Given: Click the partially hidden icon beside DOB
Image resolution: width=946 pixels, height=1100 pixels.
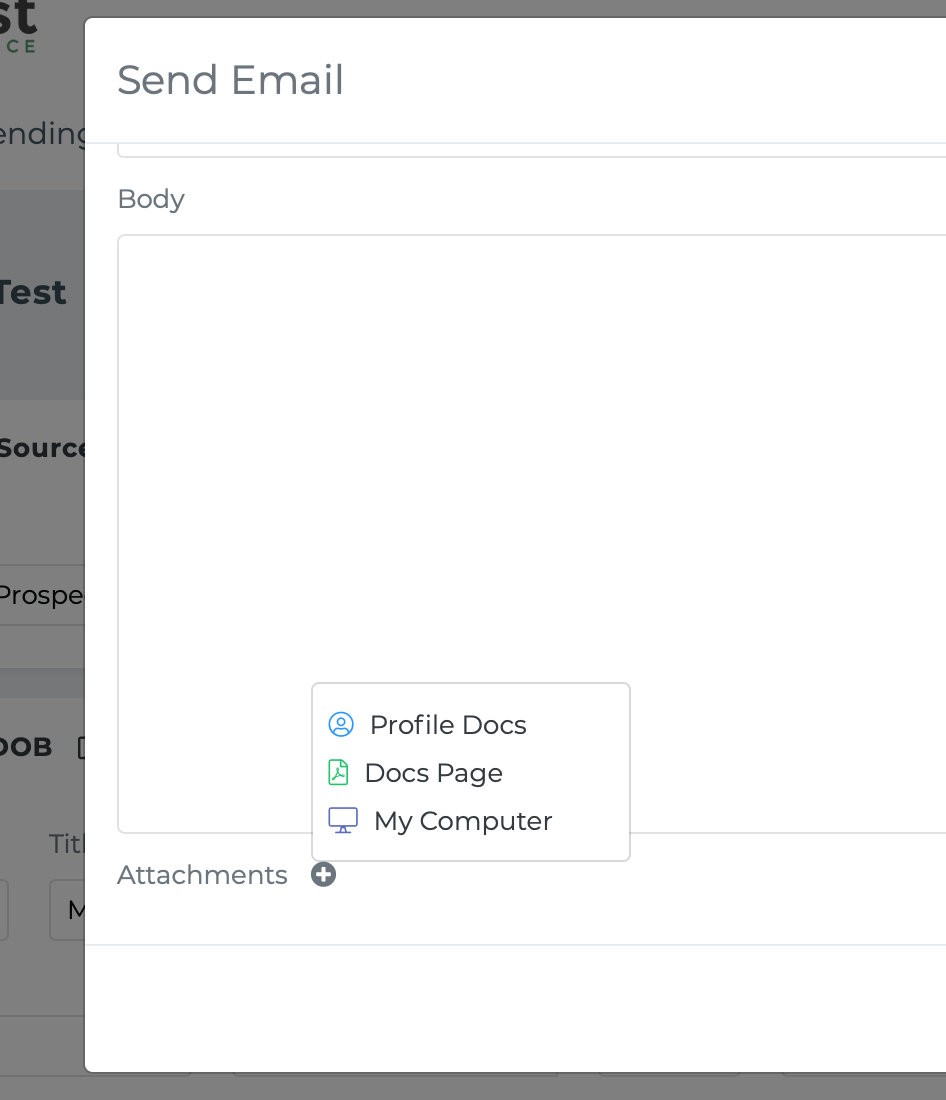Looking at the screenshot, I should [x=81, y=748].
